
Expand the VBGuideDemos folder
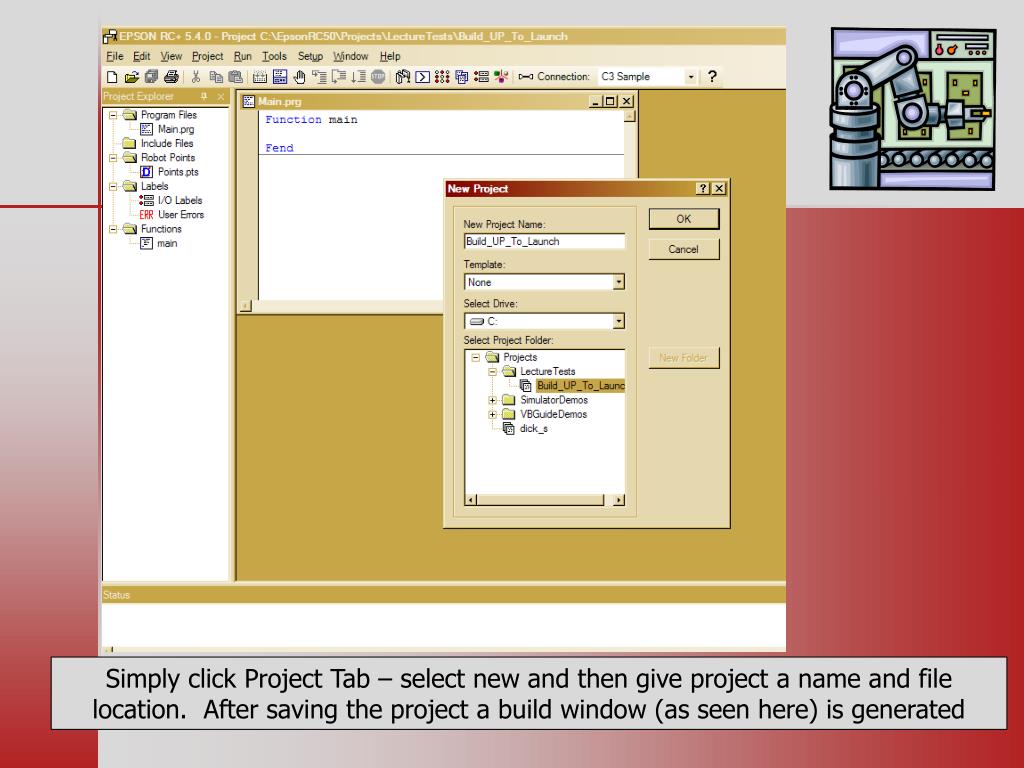[492, 415]
